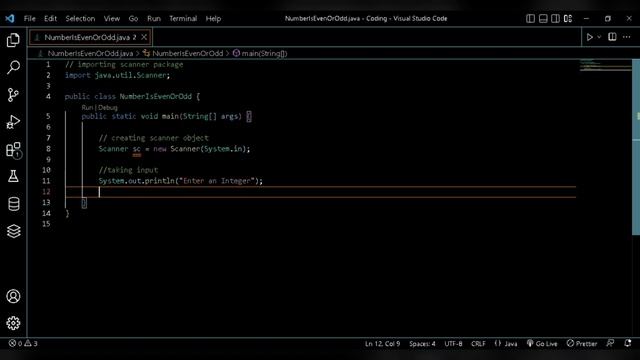
Task: Click the //taking input comment
Action: coord(128,170)
